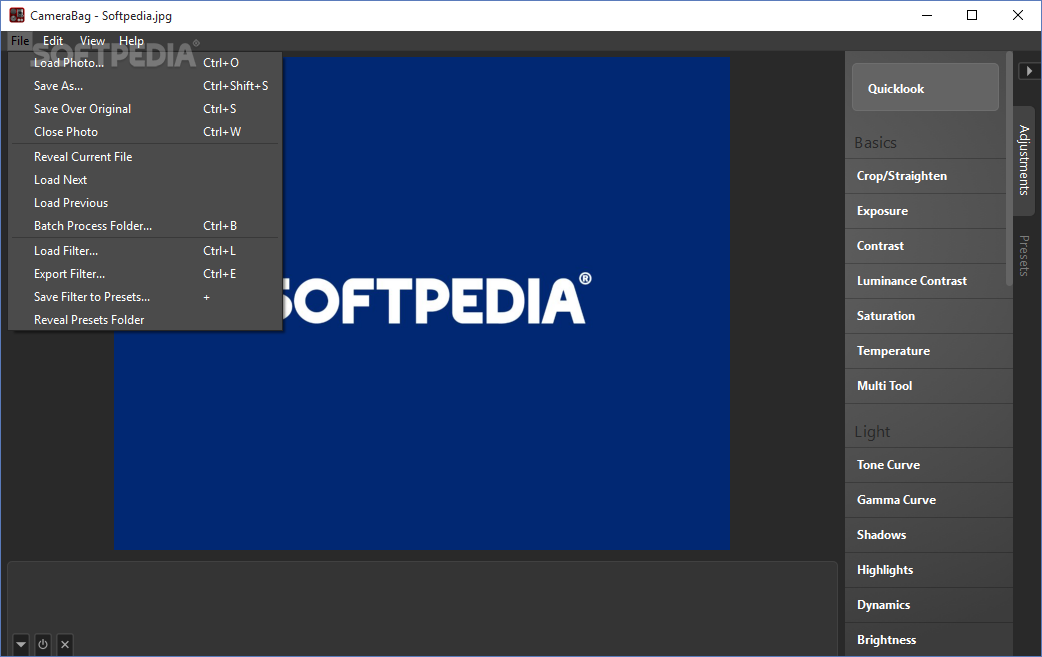The image size is (1042, 657).
Task: Add the Temperature adjustment
Action: coord(928,351)
